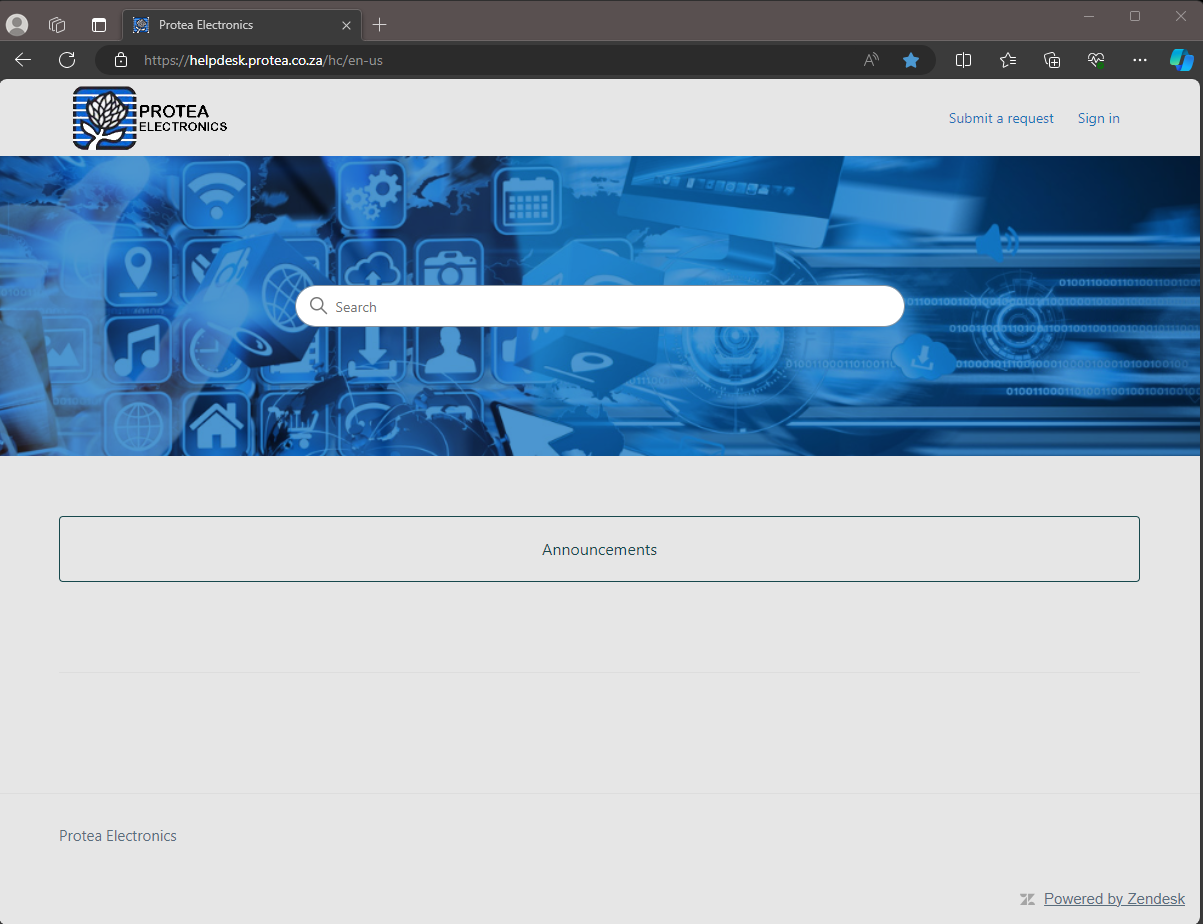Click the Zendesk icon in the footer

tap(1027, 898)
